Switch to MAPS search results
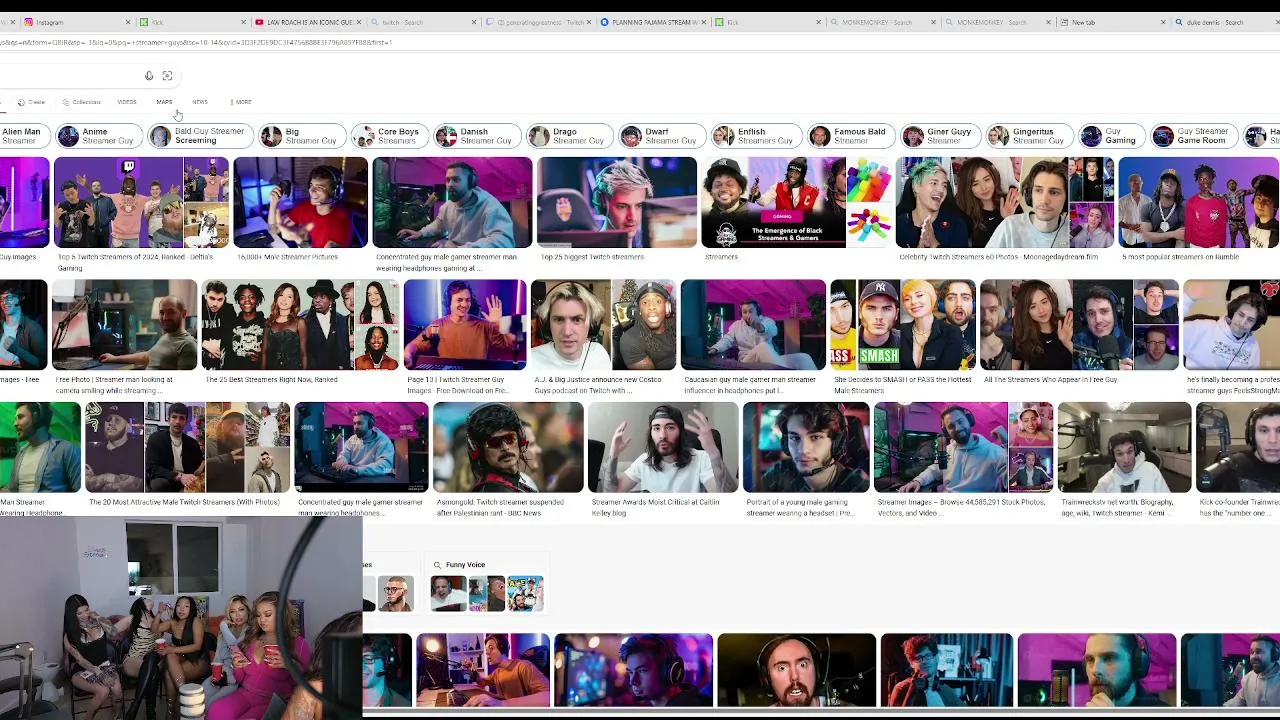1280x720 pixels. tap(164, 102)
